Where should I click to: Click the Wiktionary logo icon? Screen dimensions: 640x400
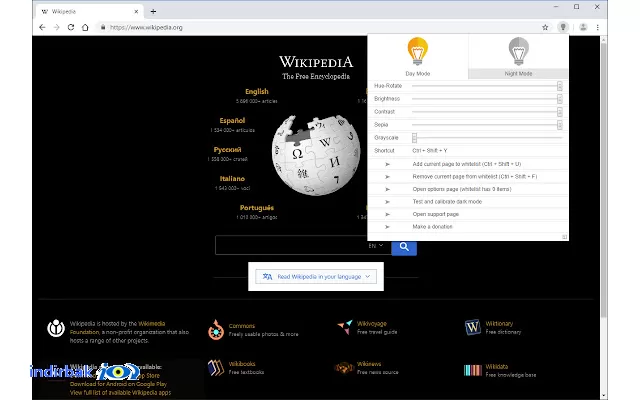tap(473, 327)
